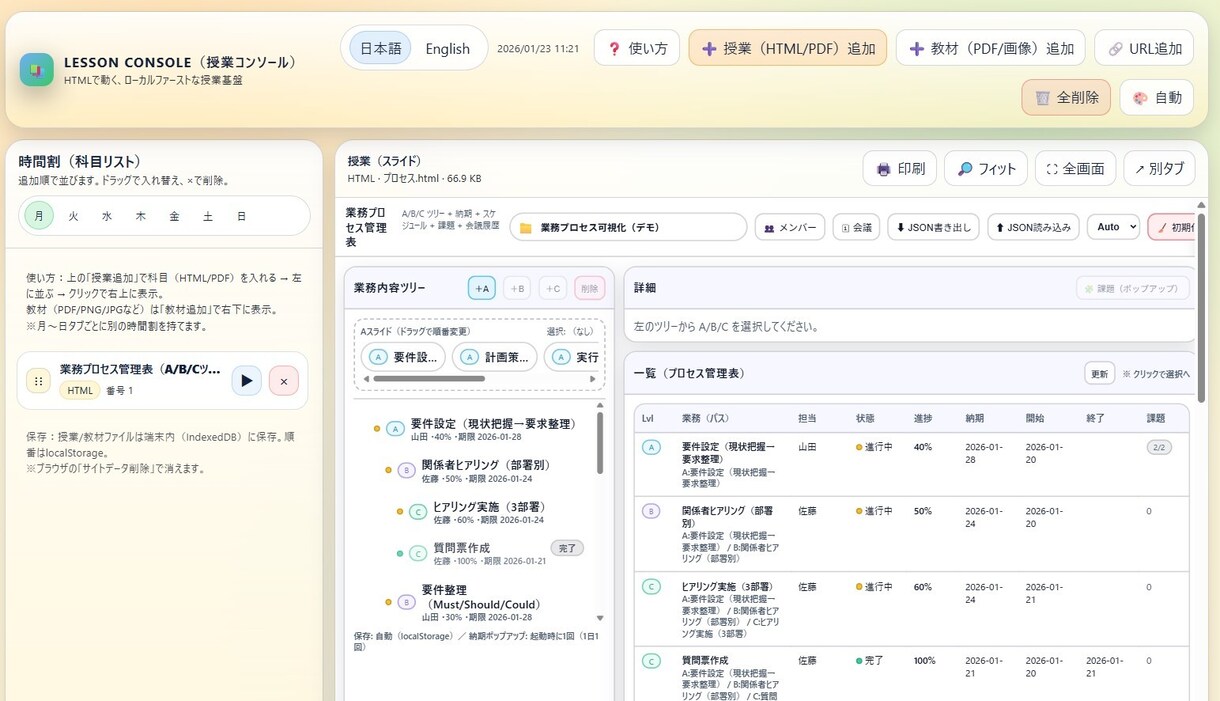Open the 使い方 help button
This screenshot has width=1220, height=701.
coord(637,48)
